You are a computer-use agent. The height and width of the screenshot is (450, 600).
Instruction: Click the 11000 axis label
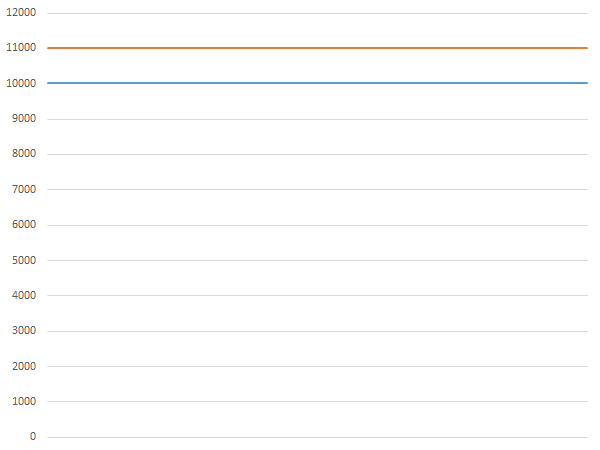pyautogui.click(x=21, y=48)
